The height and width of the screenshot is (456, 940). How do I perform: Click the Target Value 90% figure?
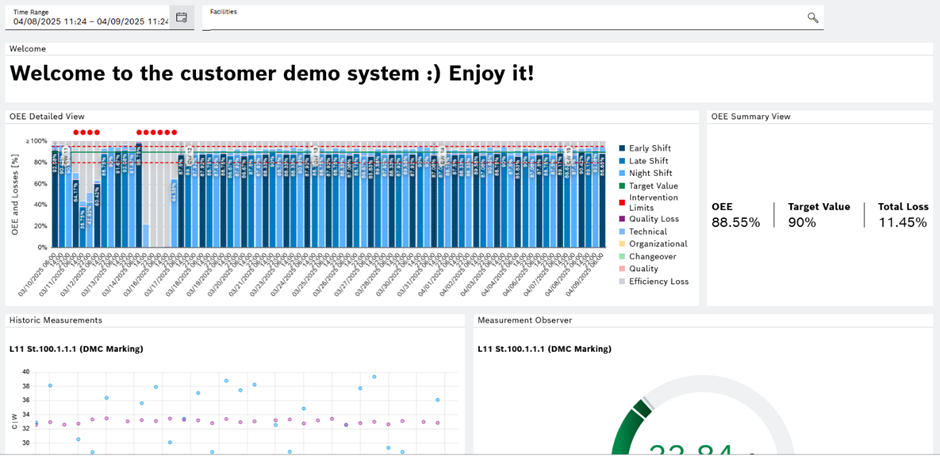[x=802, y=222]
